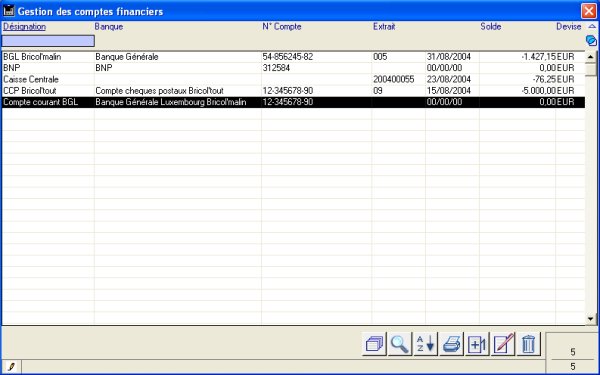Image resolution: width=600 pixels, height=375 pixels.
Task: Open search with the magnifying glass icon
Action: coord(399,344)
